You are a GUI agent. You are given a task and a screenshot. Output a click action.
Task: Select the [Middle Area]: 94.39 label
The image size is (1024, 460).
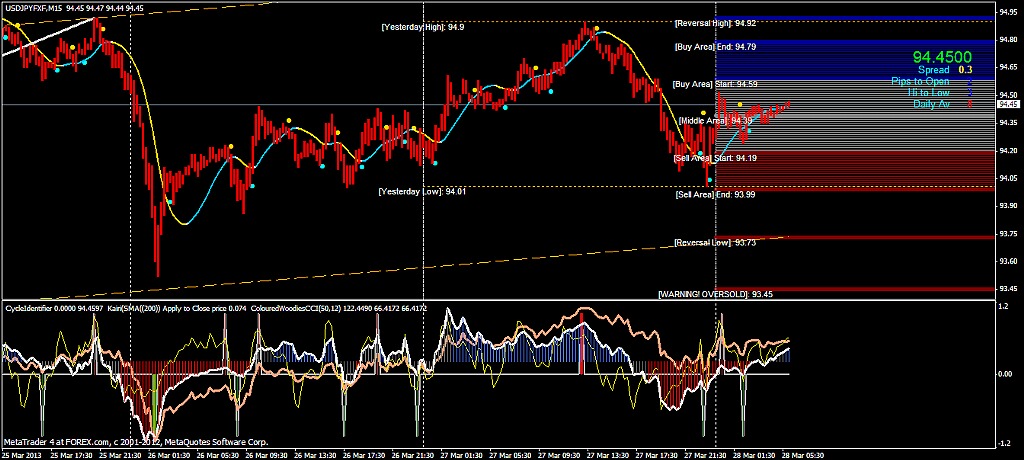point(716,121)
